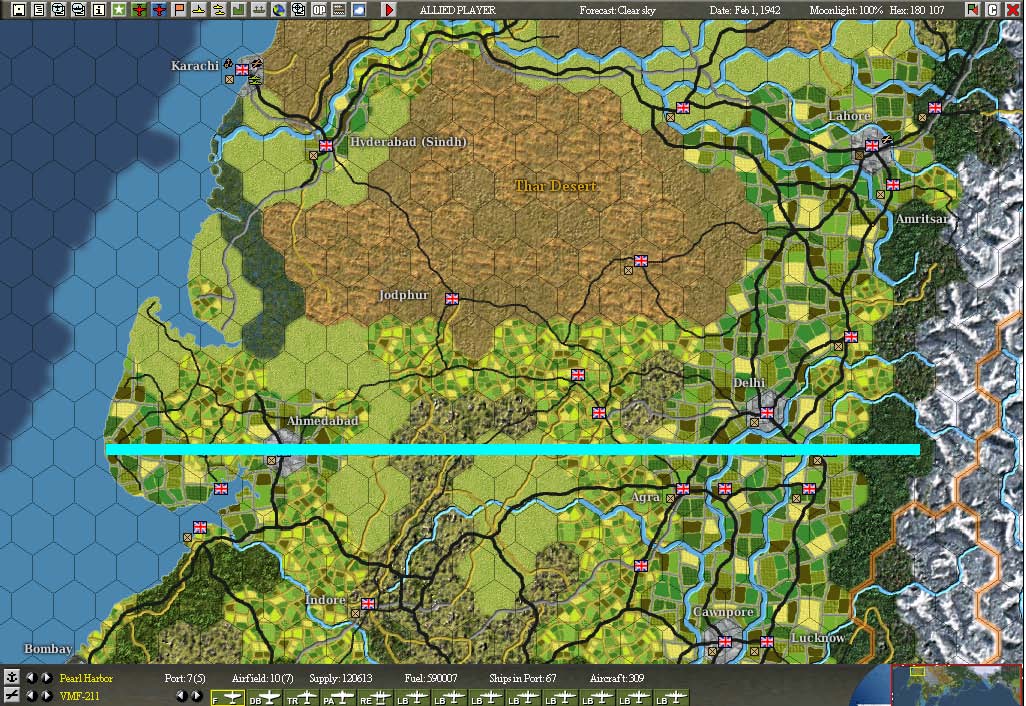
Task: Open the reports document icon on the toolbar
Action: 39,9
